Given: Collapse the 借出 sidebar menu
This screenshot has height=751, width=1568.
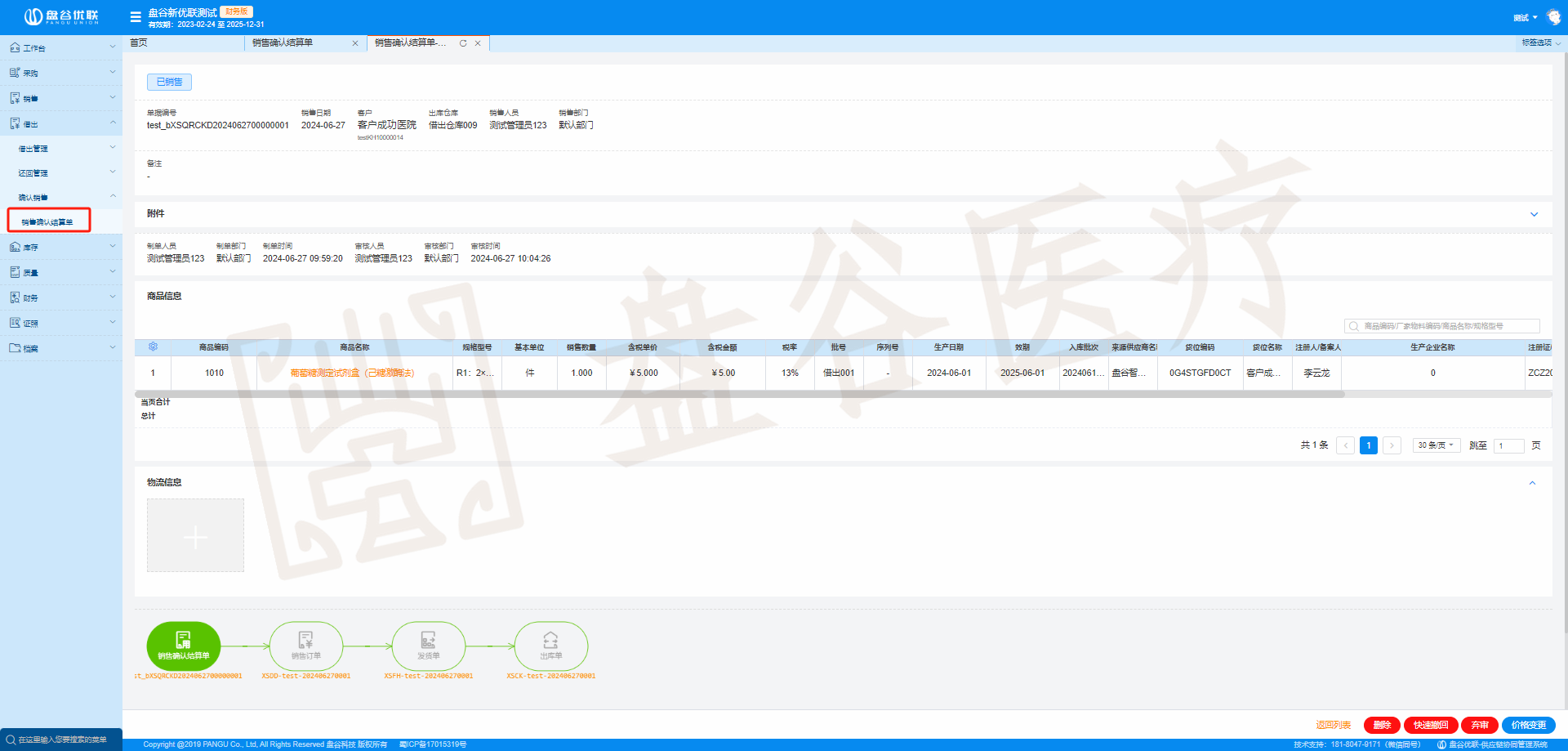Looking at the screenshot, I should pyautogui.click(x=61, y=123).
